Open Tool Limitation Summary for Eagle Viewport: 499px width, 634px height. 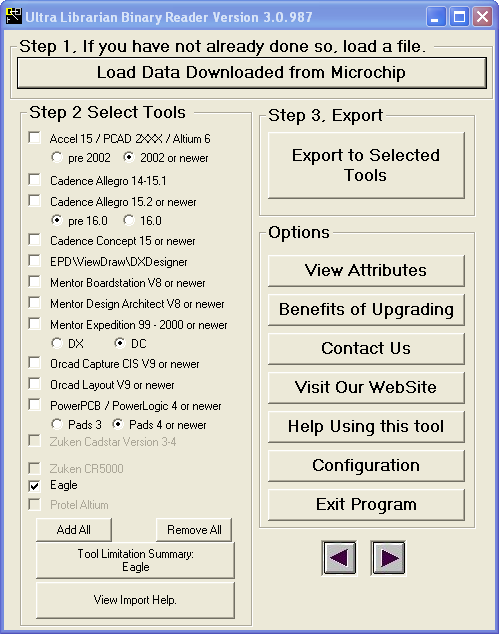click(135, 560)
